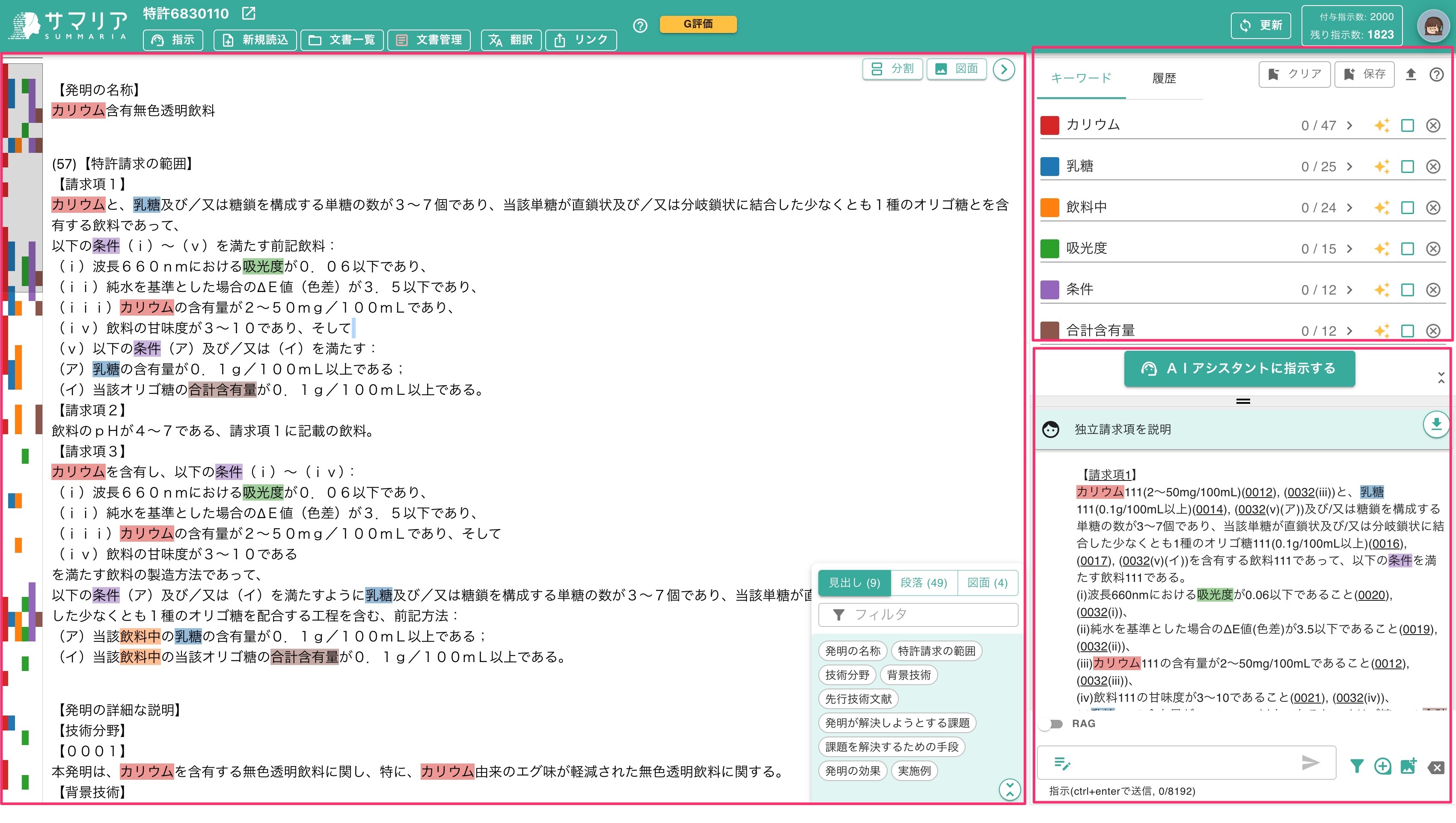Click the 分割 split view button
1456x823 pixels.
pos(892,69)
